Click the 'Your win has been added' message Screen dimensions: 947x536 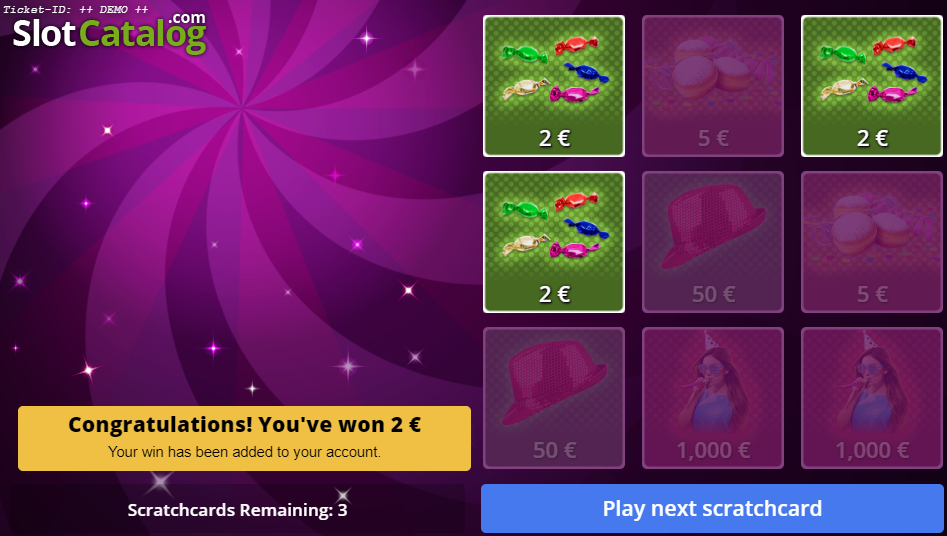[x=245, y=452]
